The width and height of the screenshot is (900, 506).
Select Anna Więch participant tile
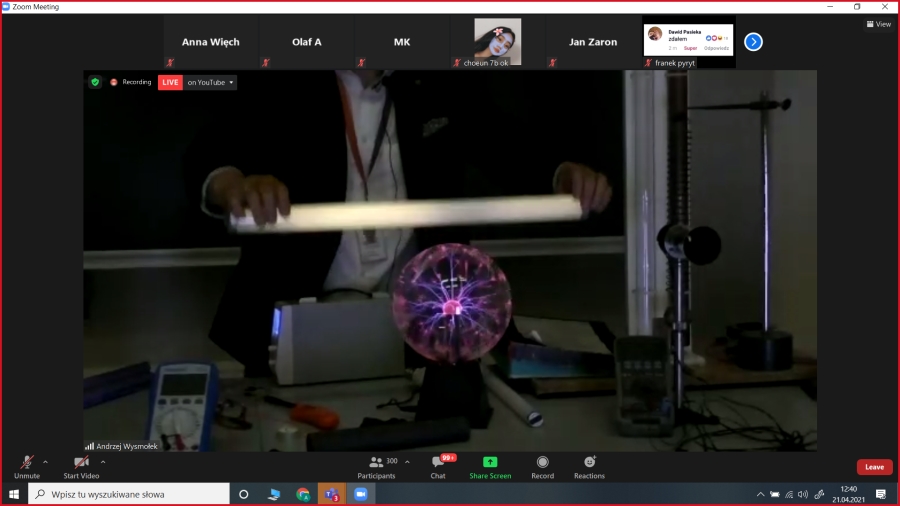point(210,43)
